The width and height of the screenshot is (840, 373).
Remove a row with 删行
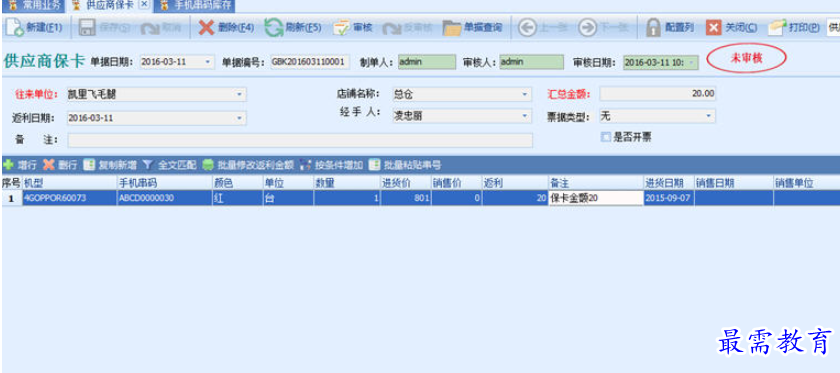tap(60, 165)
